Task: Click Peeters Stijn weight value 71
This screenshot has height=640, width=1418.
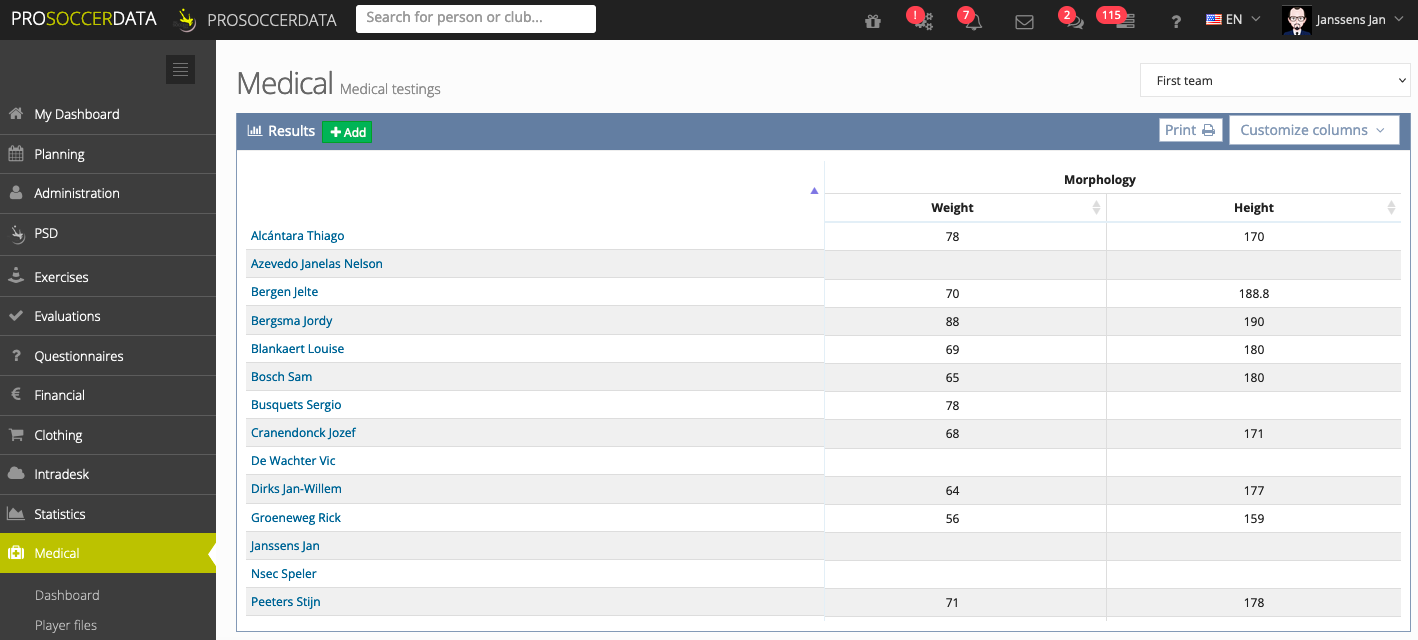Action: coord(952,603)
